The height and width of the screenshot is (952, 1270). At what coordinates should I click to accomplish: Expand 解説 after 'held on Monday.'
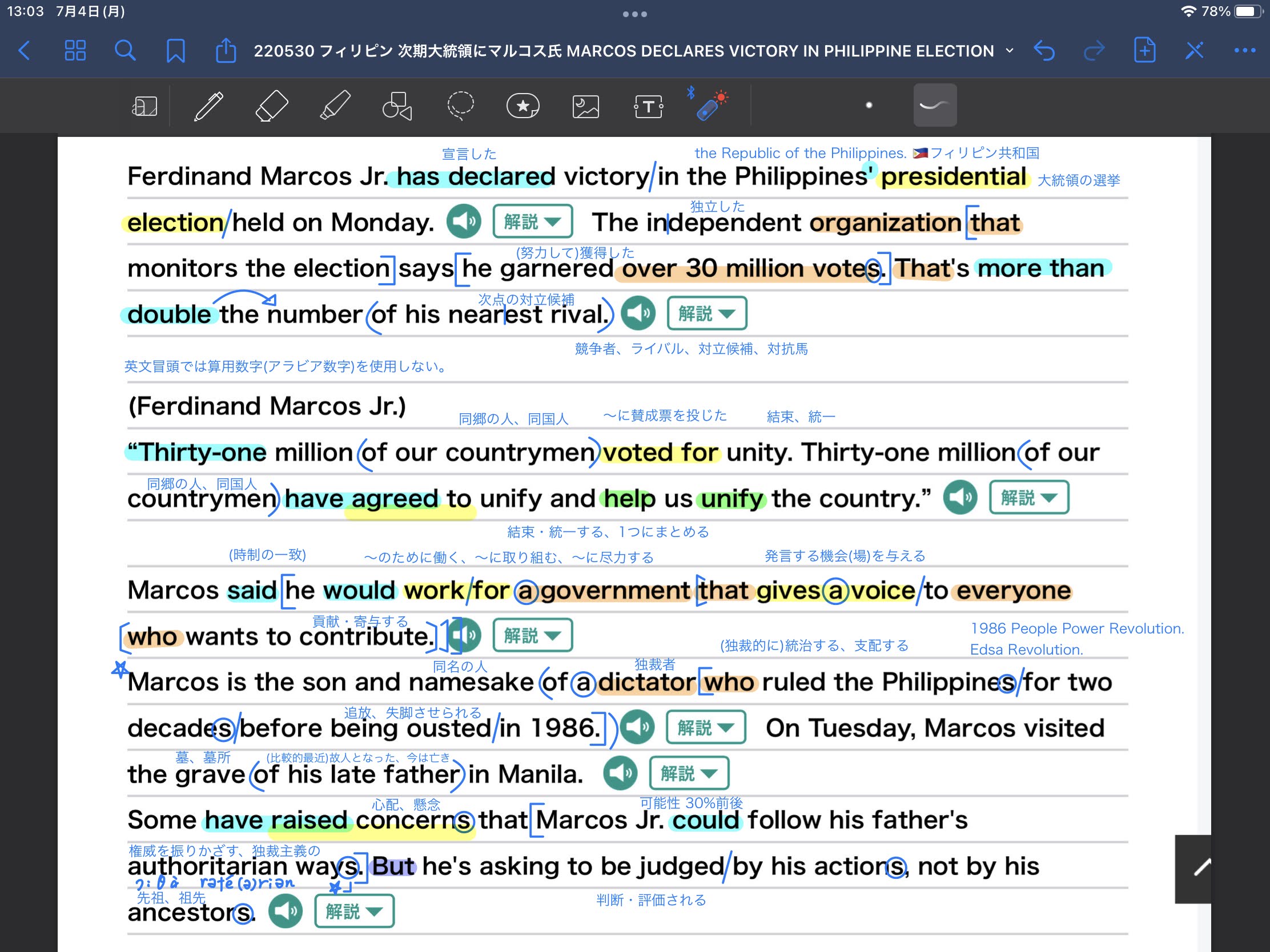(x=532, y=221)
